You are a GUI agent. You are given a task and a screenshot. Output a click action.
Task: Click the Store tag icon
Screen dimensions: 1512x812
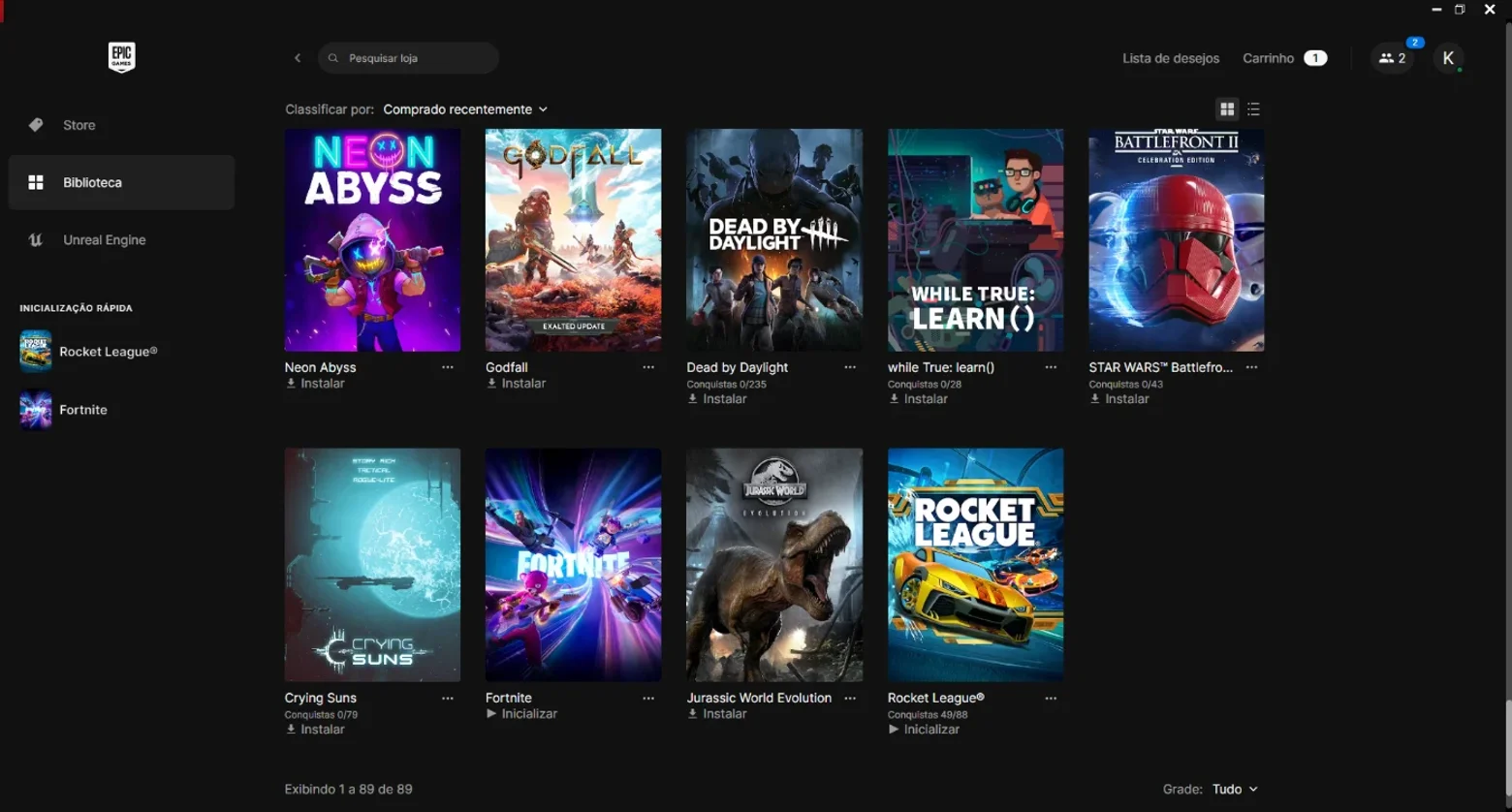pos(36,125)
